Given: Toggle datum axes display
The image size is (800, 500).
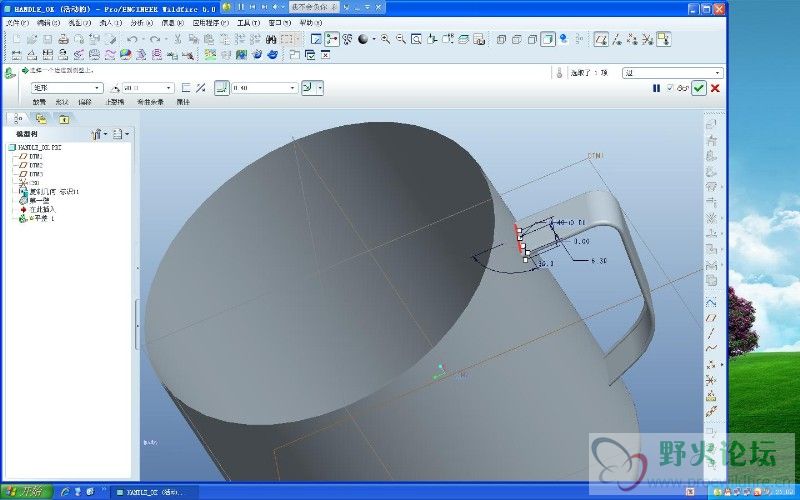Looking at the screenshot, I should (x=617, y=39).
